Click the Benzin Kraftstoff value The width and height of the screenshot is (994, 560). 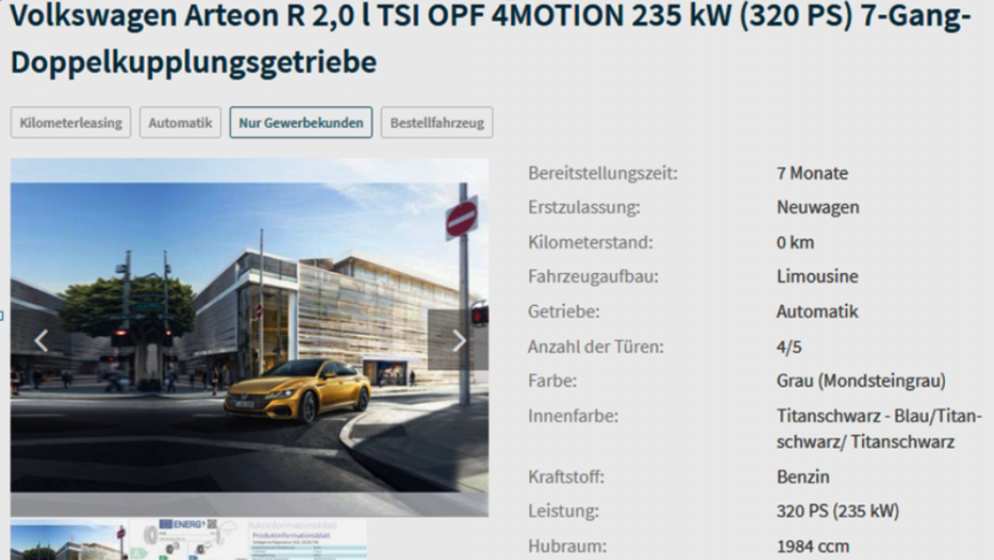pyautogui.click(x=803, y=477)
